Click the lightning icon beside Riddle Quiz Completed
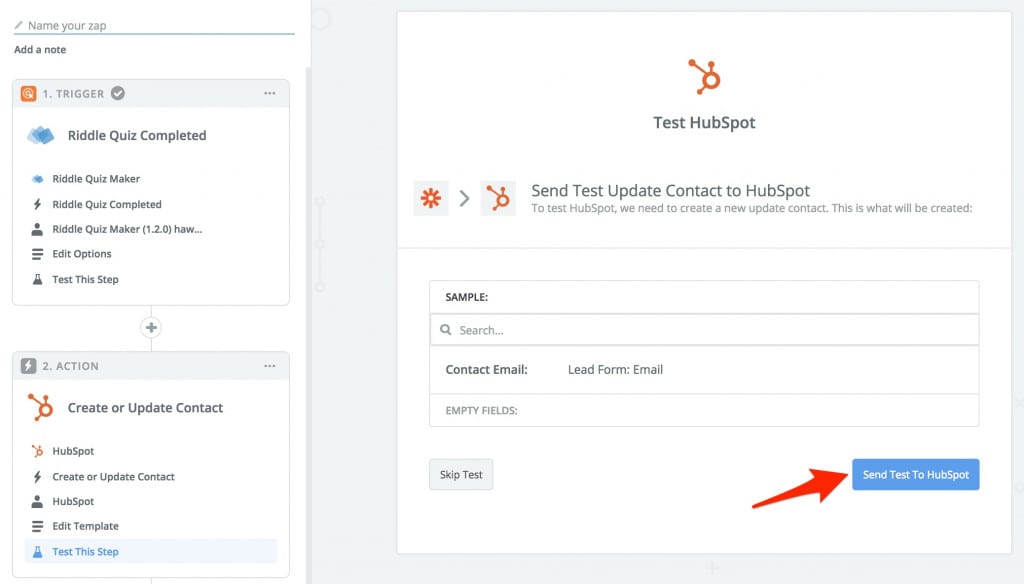Screen dimensions: 1024x584 pos(37,204)
